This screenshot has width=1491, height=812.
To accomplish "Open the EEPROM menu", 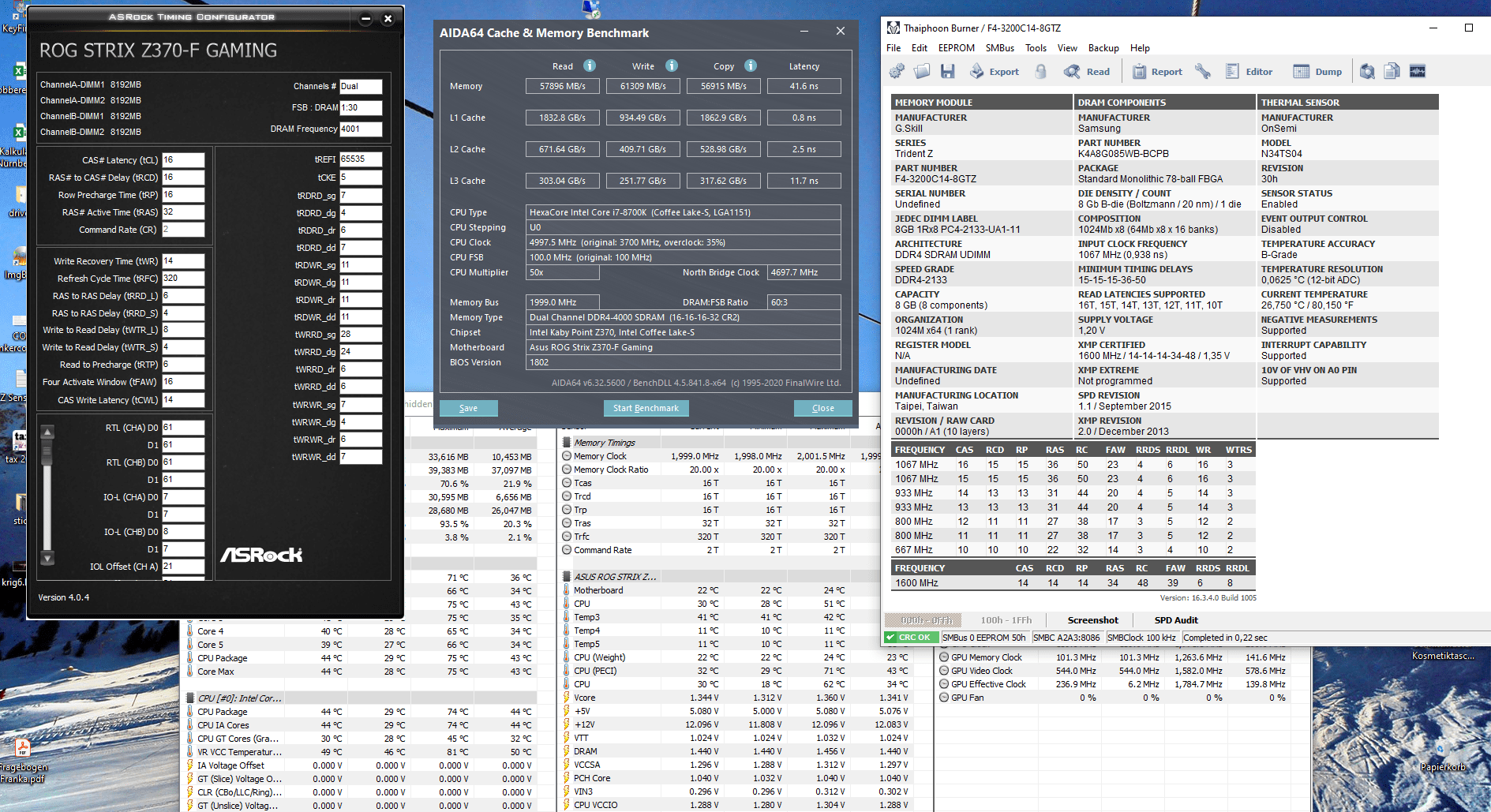I will (957, 48).
